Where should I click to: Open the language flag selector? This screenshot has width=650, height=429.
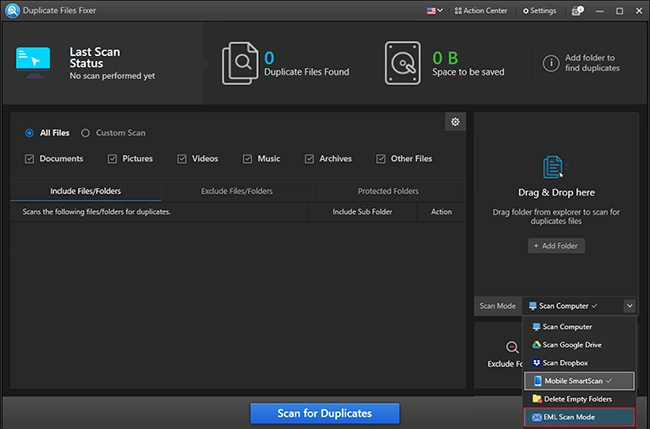[434, 11]
